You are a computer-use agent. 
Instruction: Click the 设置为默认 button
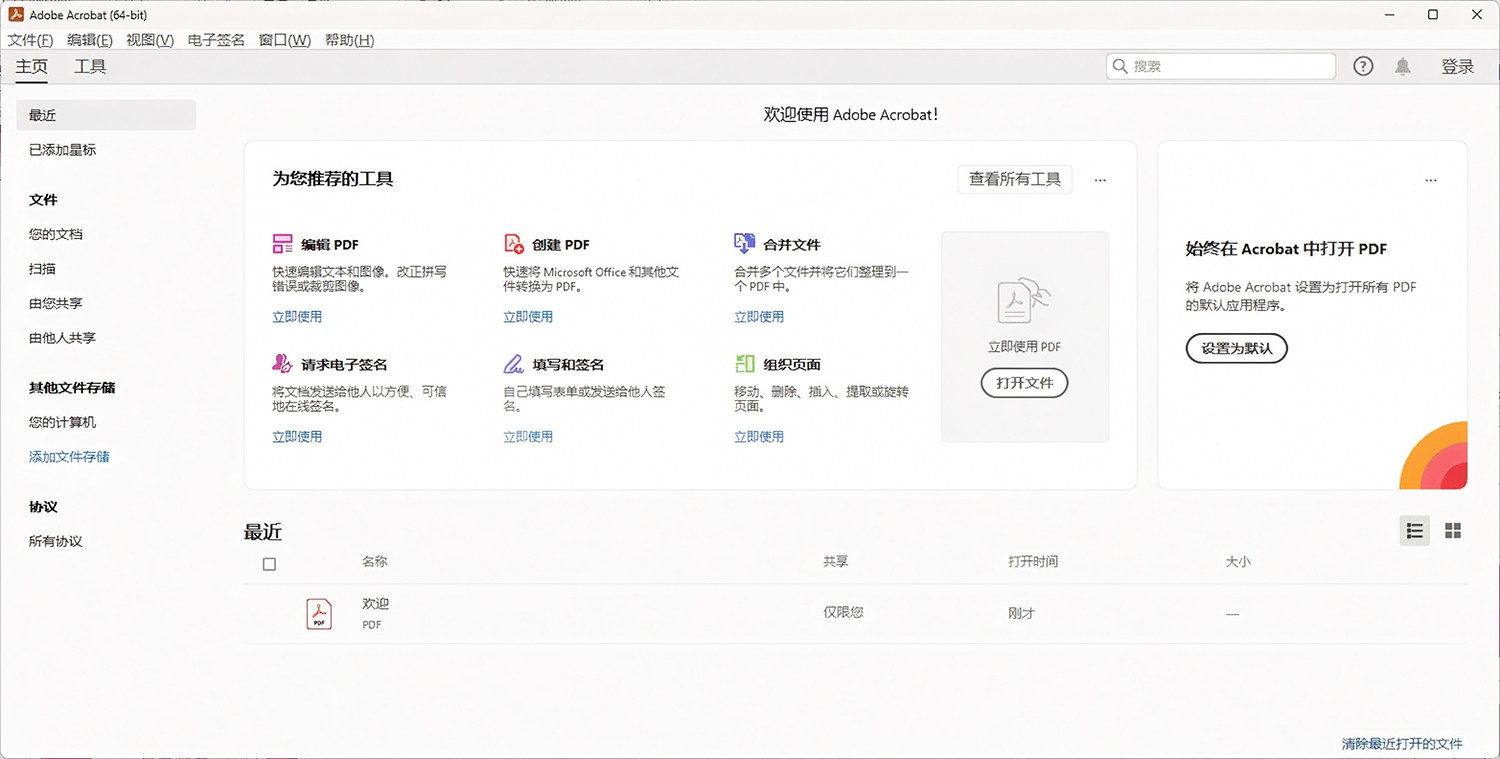pyautogui.click(x=1237, y=348)
